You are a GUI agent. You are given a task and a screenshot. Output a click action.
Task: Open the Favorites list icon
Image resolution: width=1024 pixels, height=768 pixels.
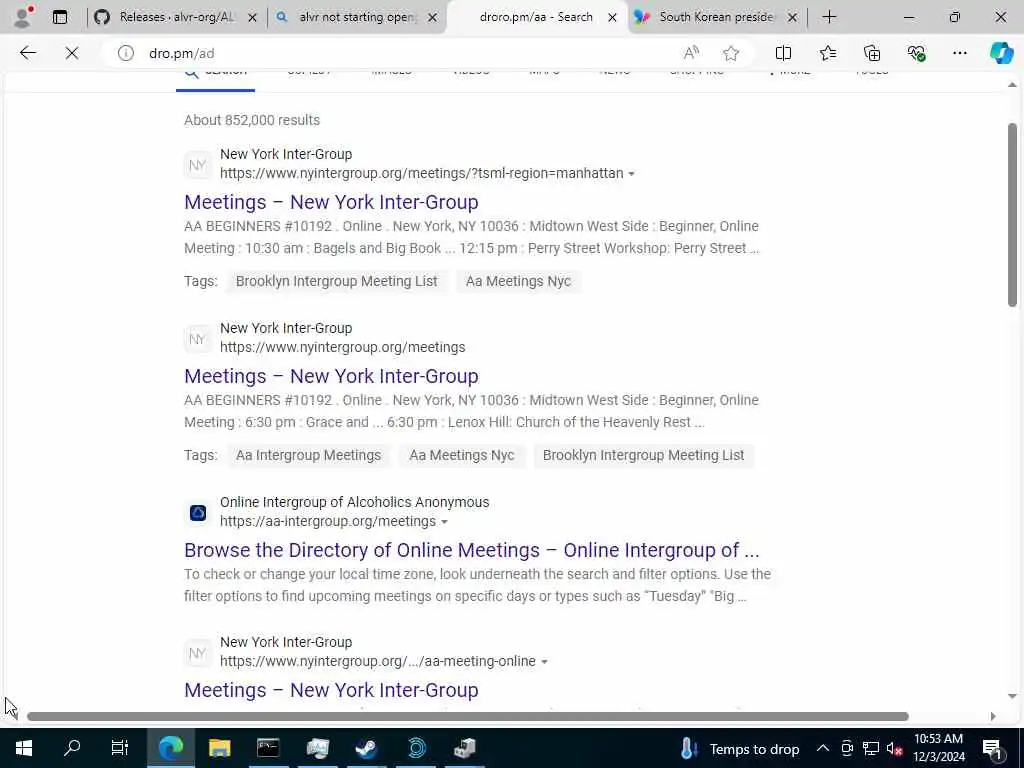tap(827, 53)
